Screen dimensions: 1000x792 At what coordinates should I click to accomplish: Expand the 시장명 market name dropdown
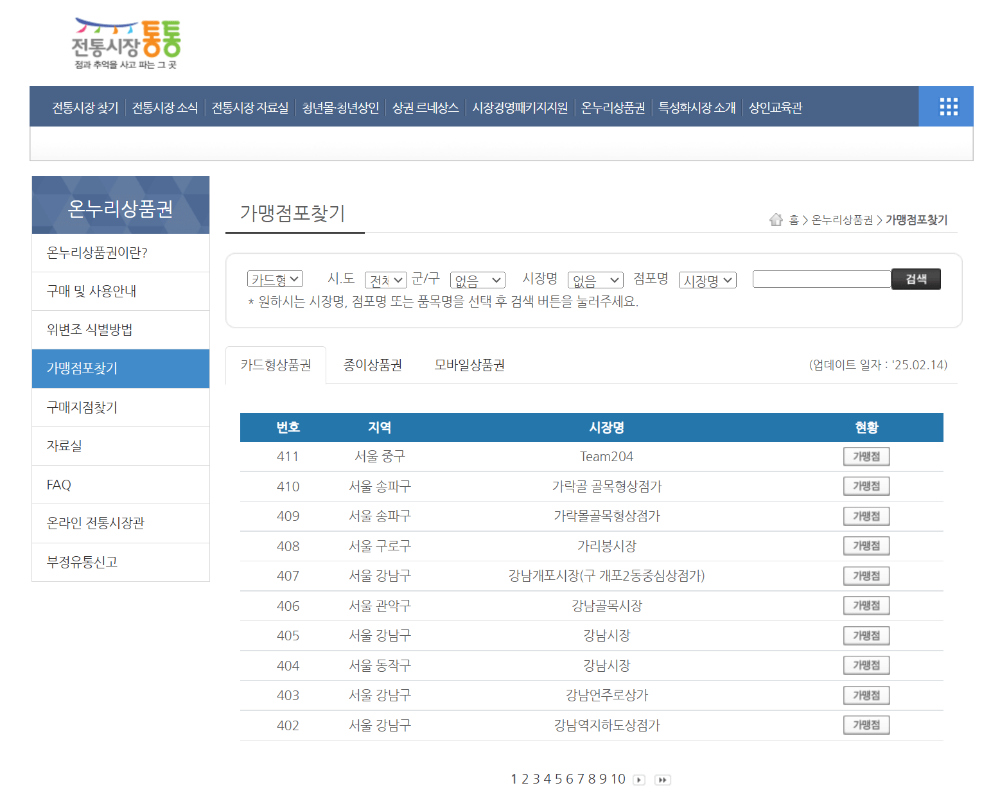595,280
